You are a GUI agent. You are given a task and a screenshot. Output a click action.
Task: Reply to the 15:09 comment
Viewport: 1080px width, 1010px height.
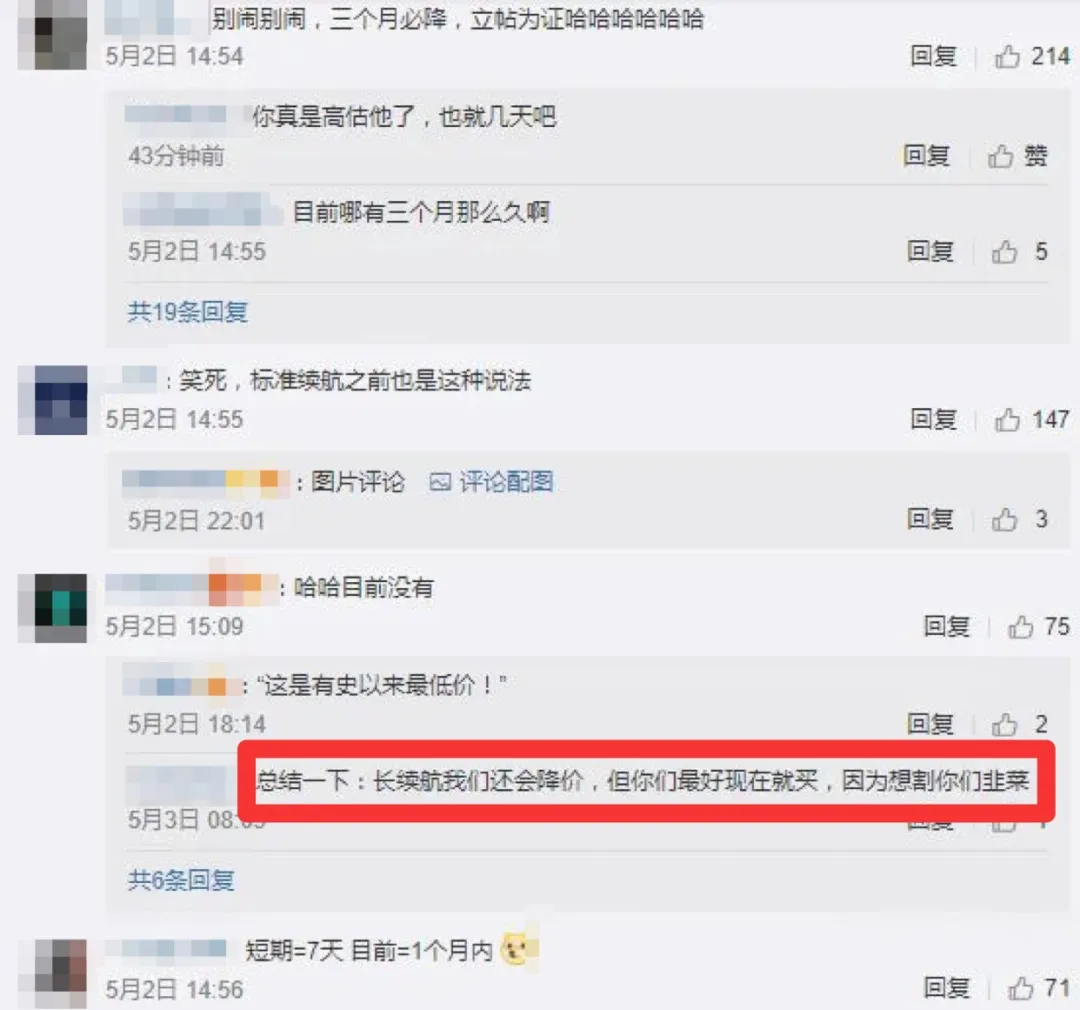click(x=946, y=626)
